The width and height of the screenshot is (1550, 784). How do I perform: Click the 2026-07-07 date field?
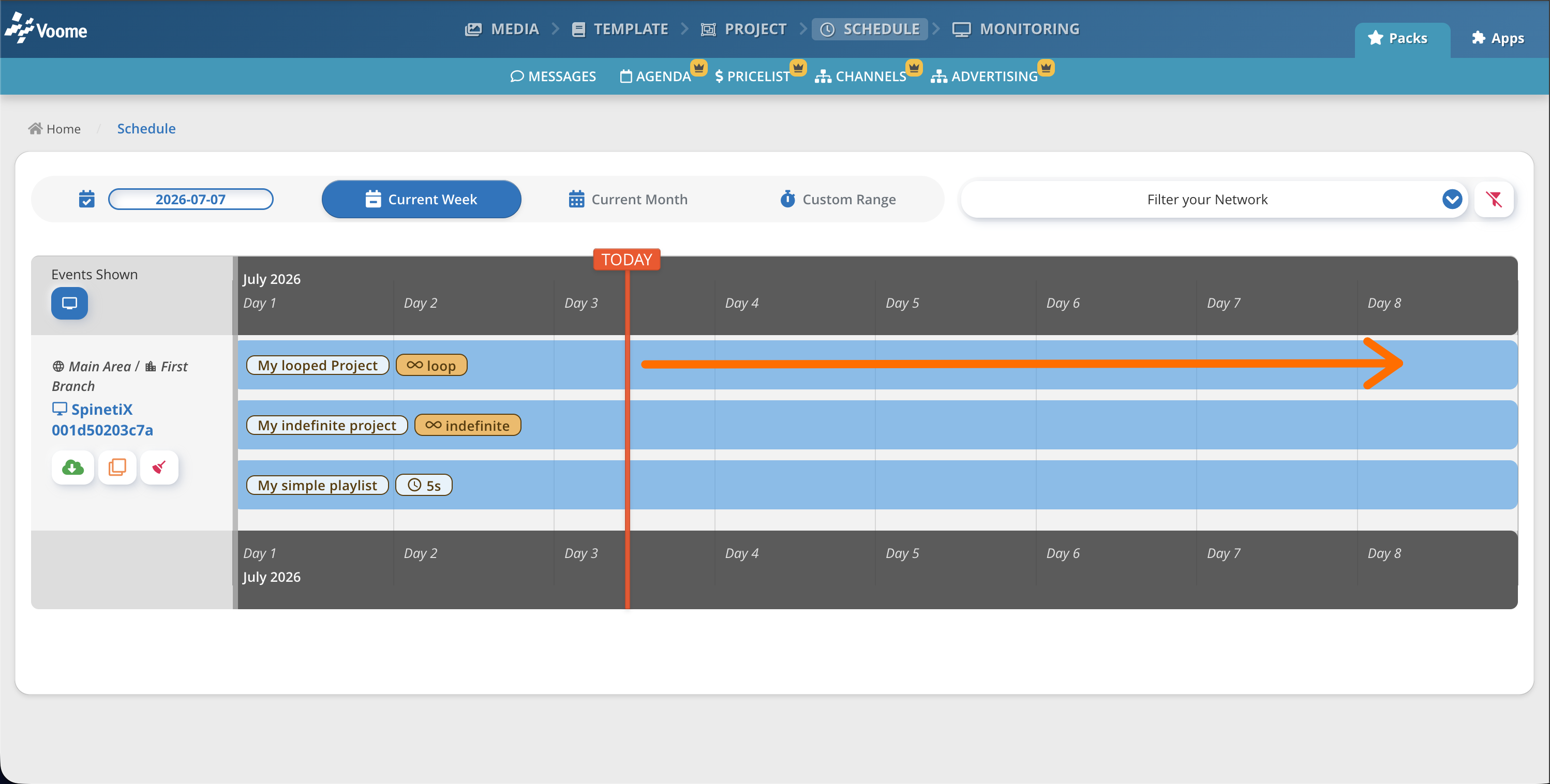(191, 199)
